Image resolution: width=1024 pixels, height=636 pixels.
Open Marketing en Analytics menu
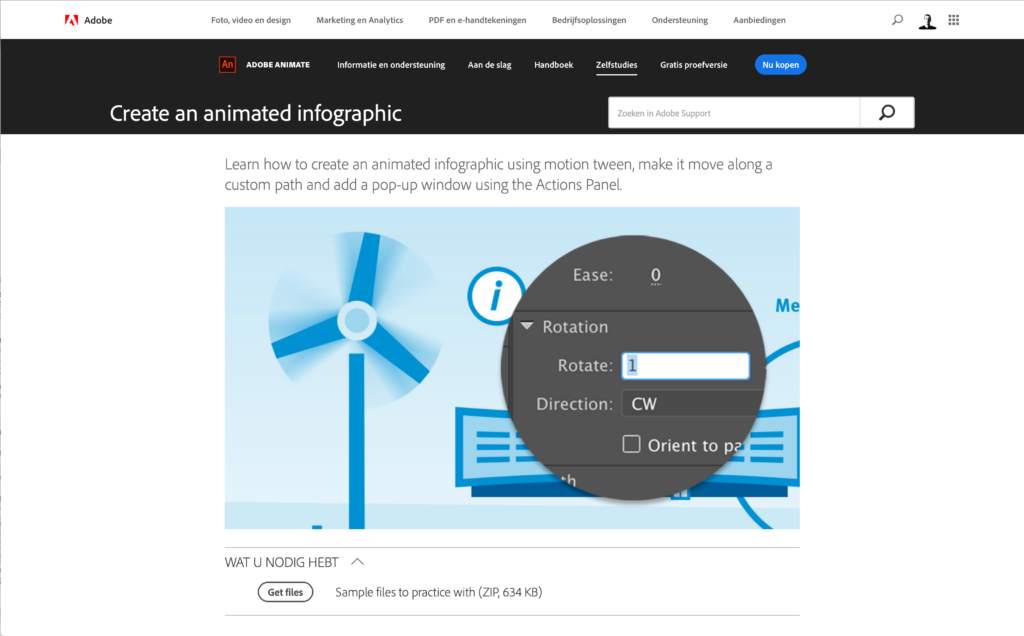(359, 20)
